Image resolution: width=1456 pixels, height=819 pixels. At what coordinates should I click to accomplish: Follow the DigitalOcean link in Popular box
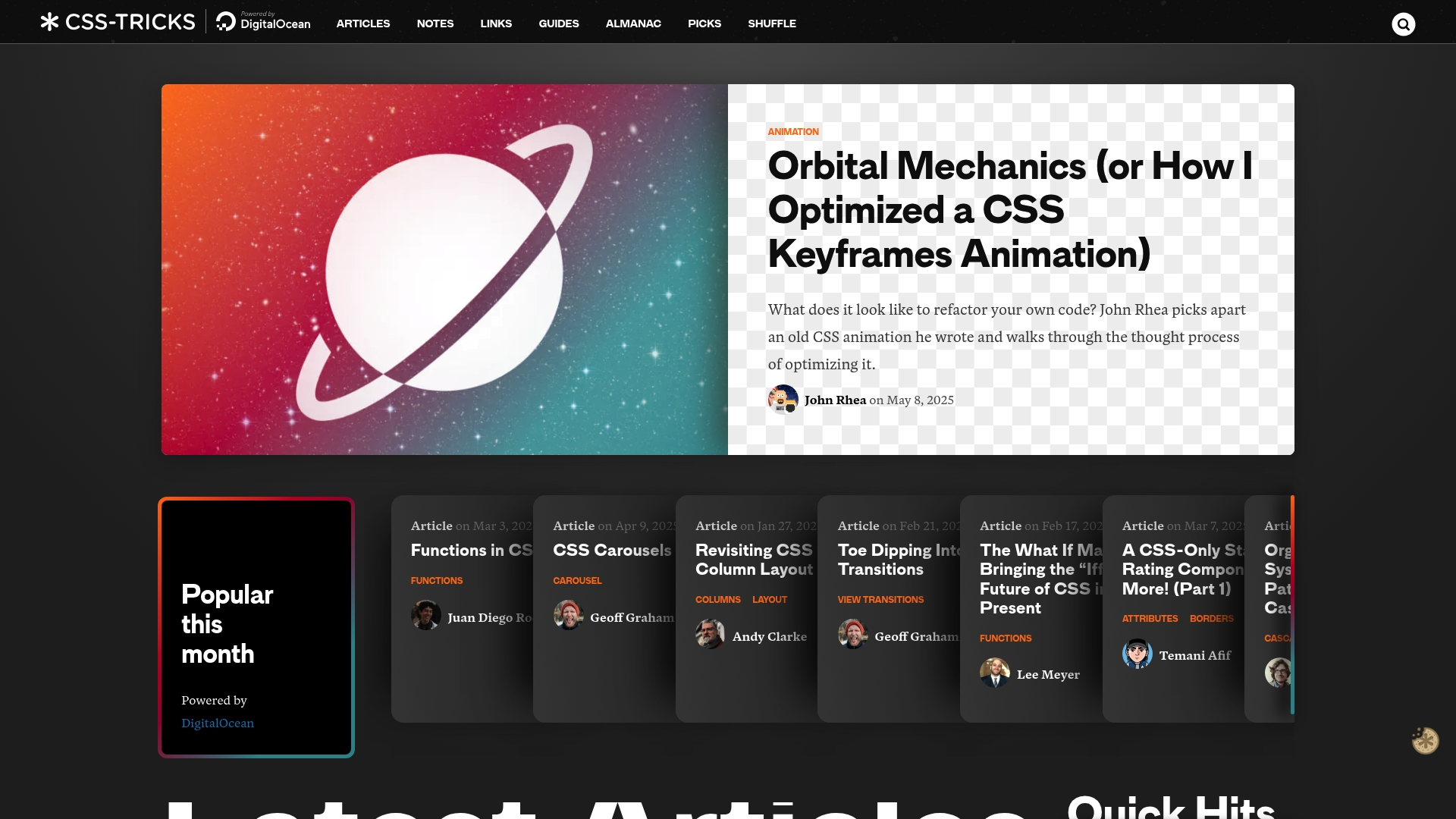click(x=218, y=723)
